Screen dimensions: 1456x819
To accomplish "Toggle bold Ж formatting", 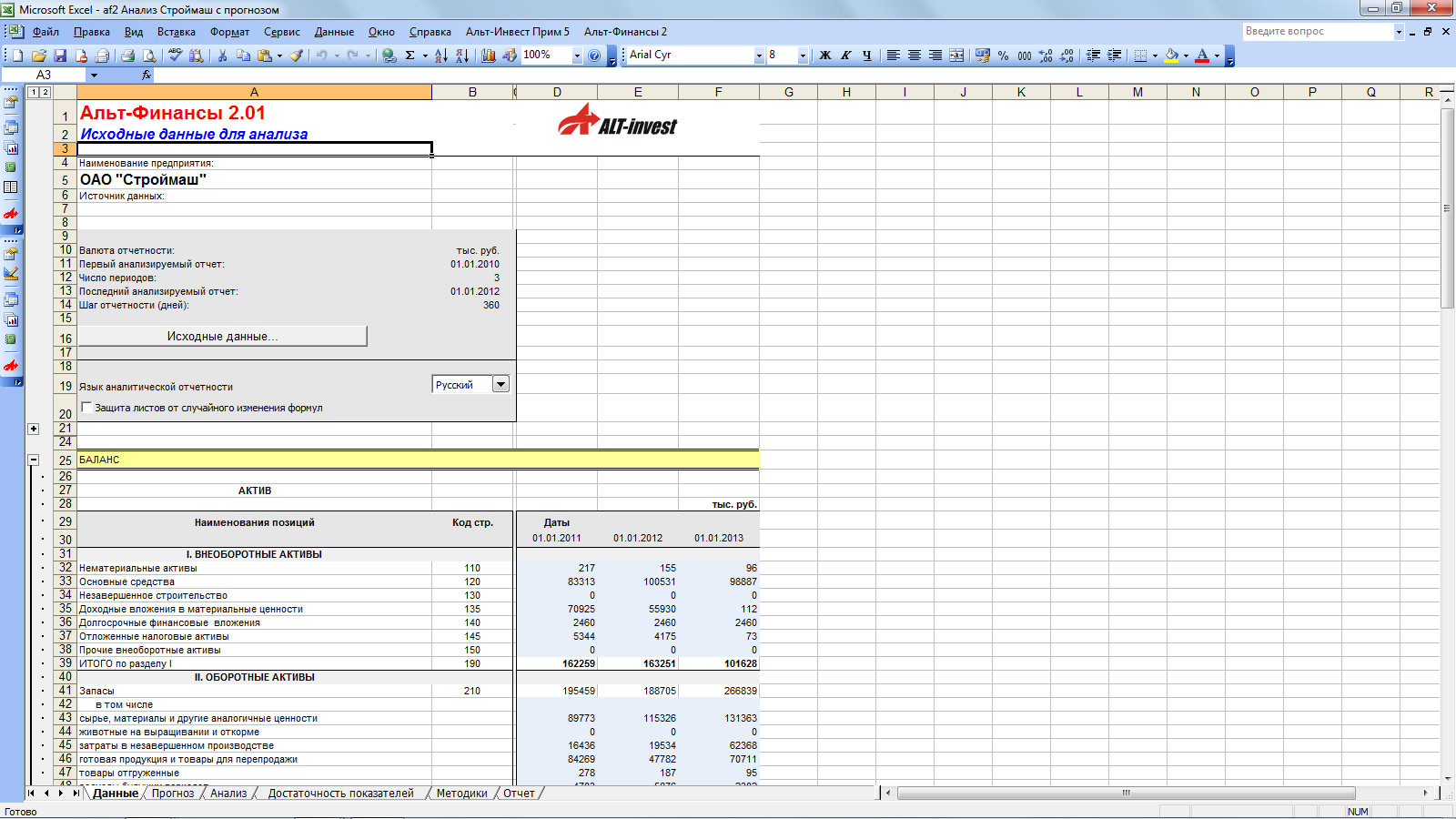I will [x=825, y=56].
